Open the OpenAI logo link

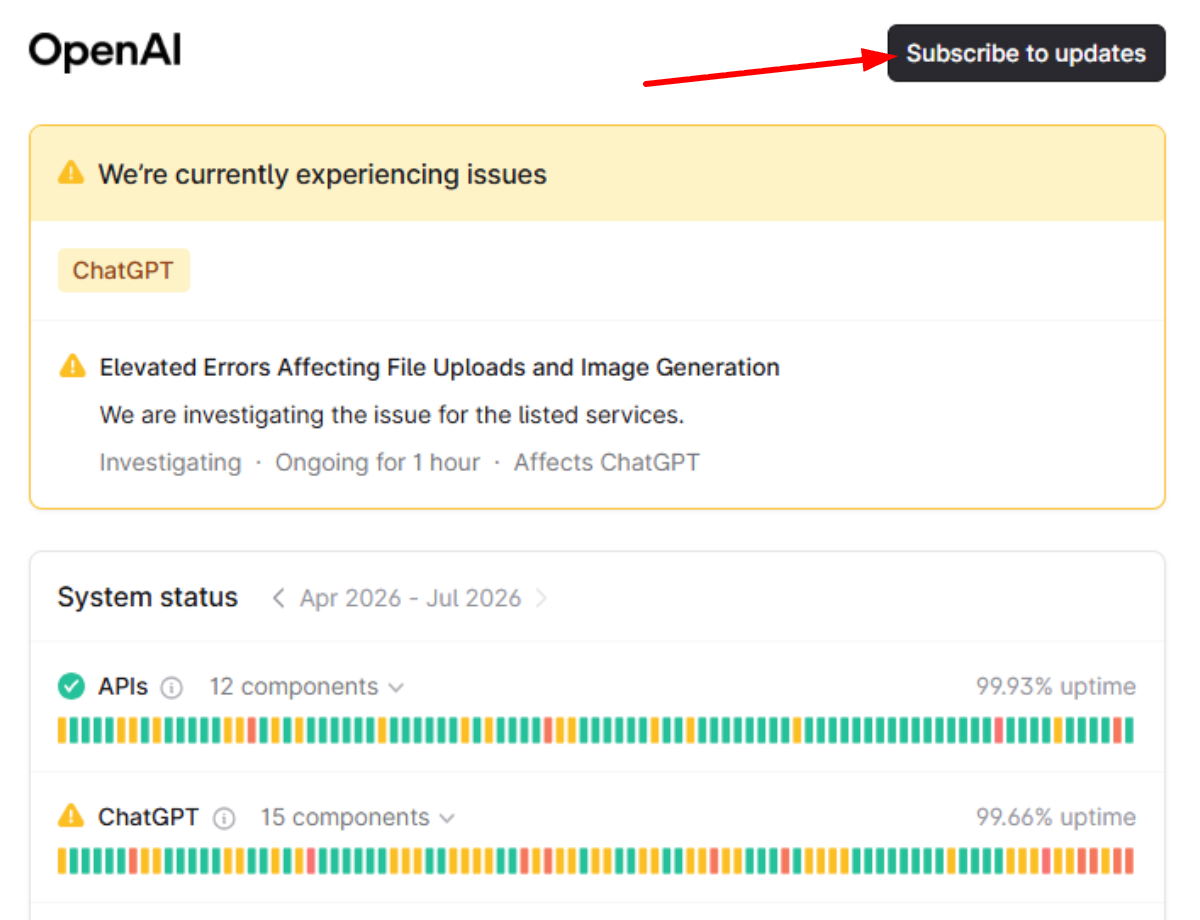click(105, 51)
